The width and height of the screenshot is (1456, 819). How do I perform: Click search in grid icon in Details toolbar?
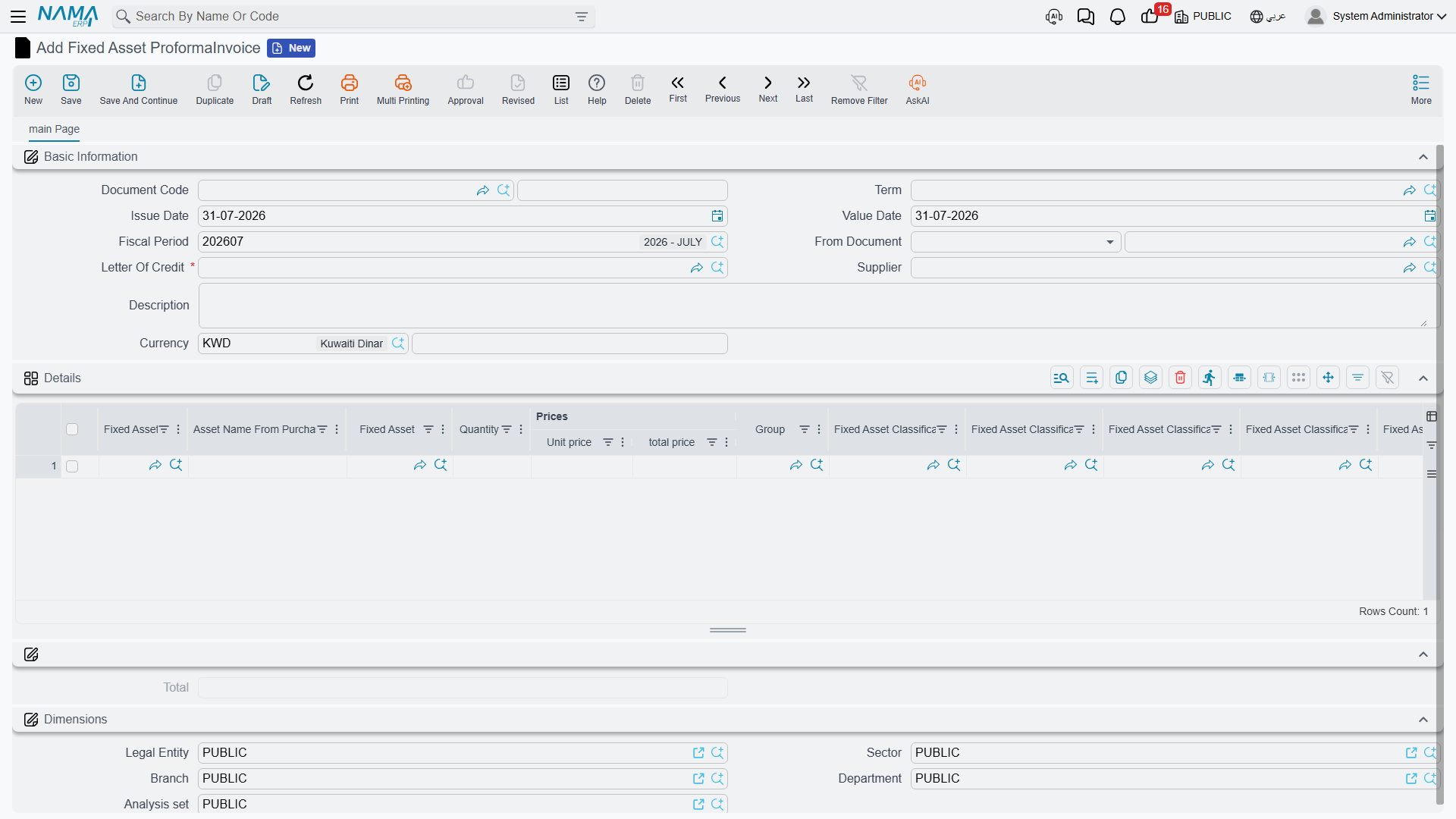1062,378
